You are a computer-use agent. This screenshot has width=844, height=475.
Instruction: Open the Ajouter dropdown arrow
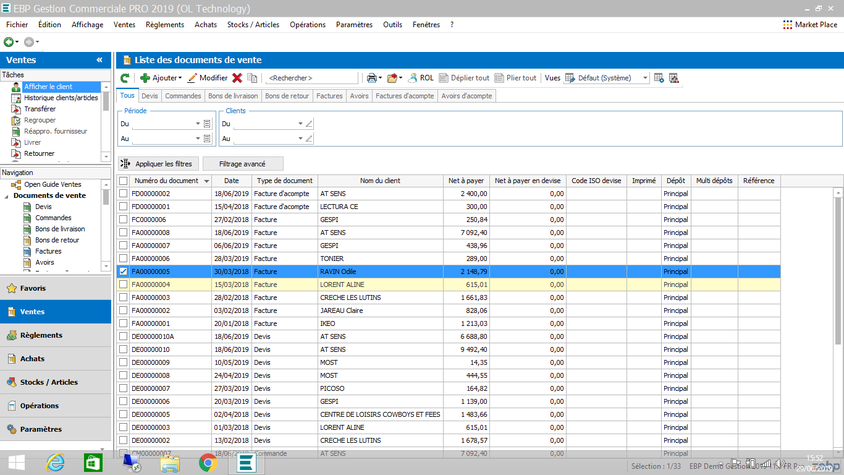point(180,78)
